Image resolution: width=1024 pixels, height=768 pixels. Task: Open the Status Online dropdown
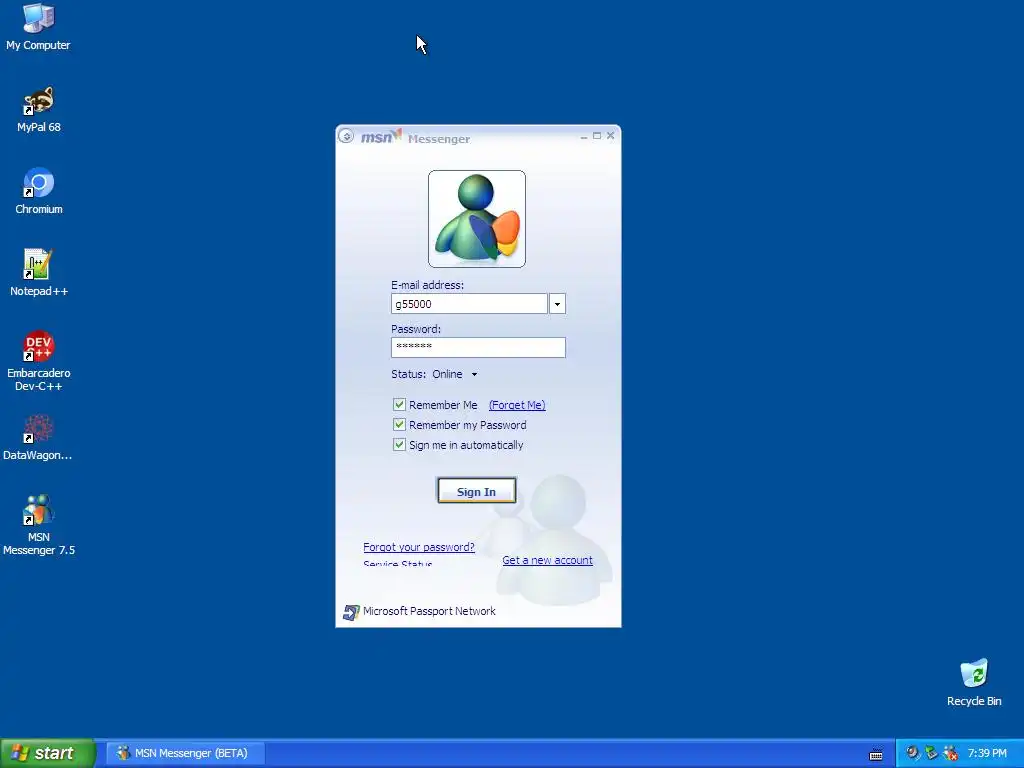(x=455, y=374)
